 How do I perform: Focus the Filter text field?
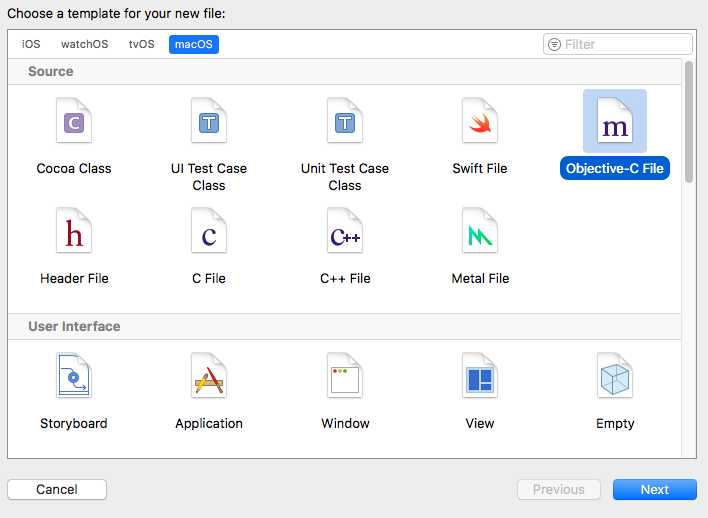618,44
